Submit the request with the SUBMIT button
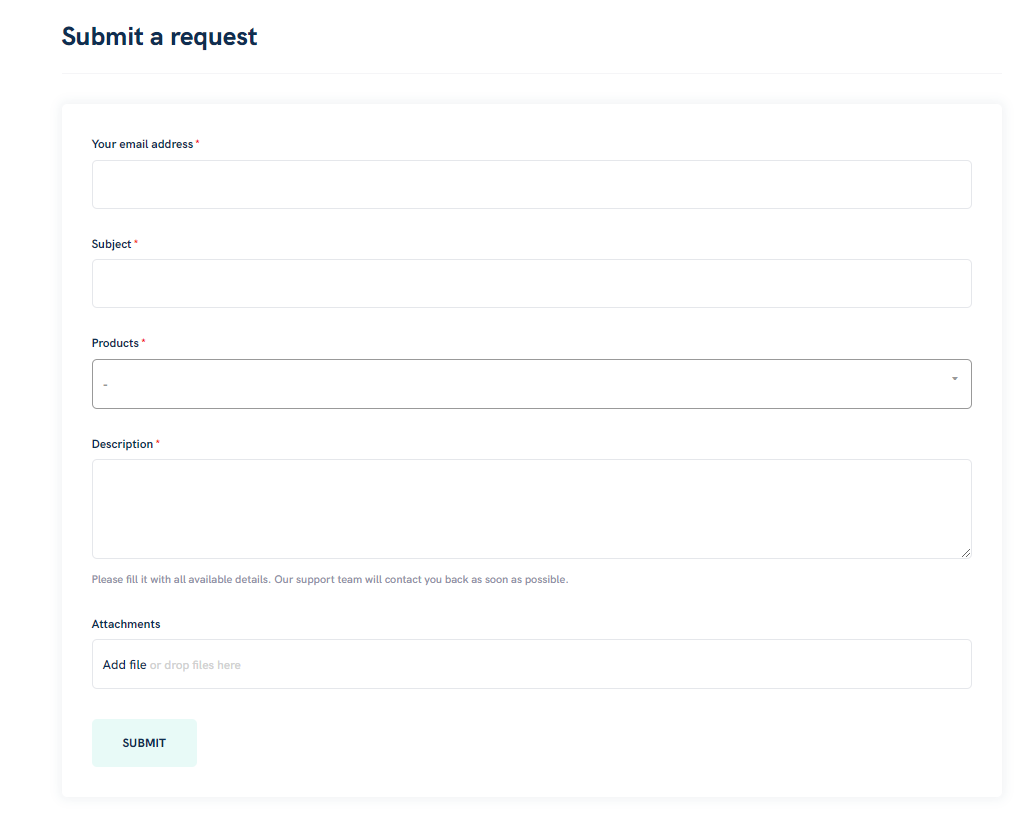Image resolution: width=1024 pixels, height=828 pixels. tap(144, 743)
